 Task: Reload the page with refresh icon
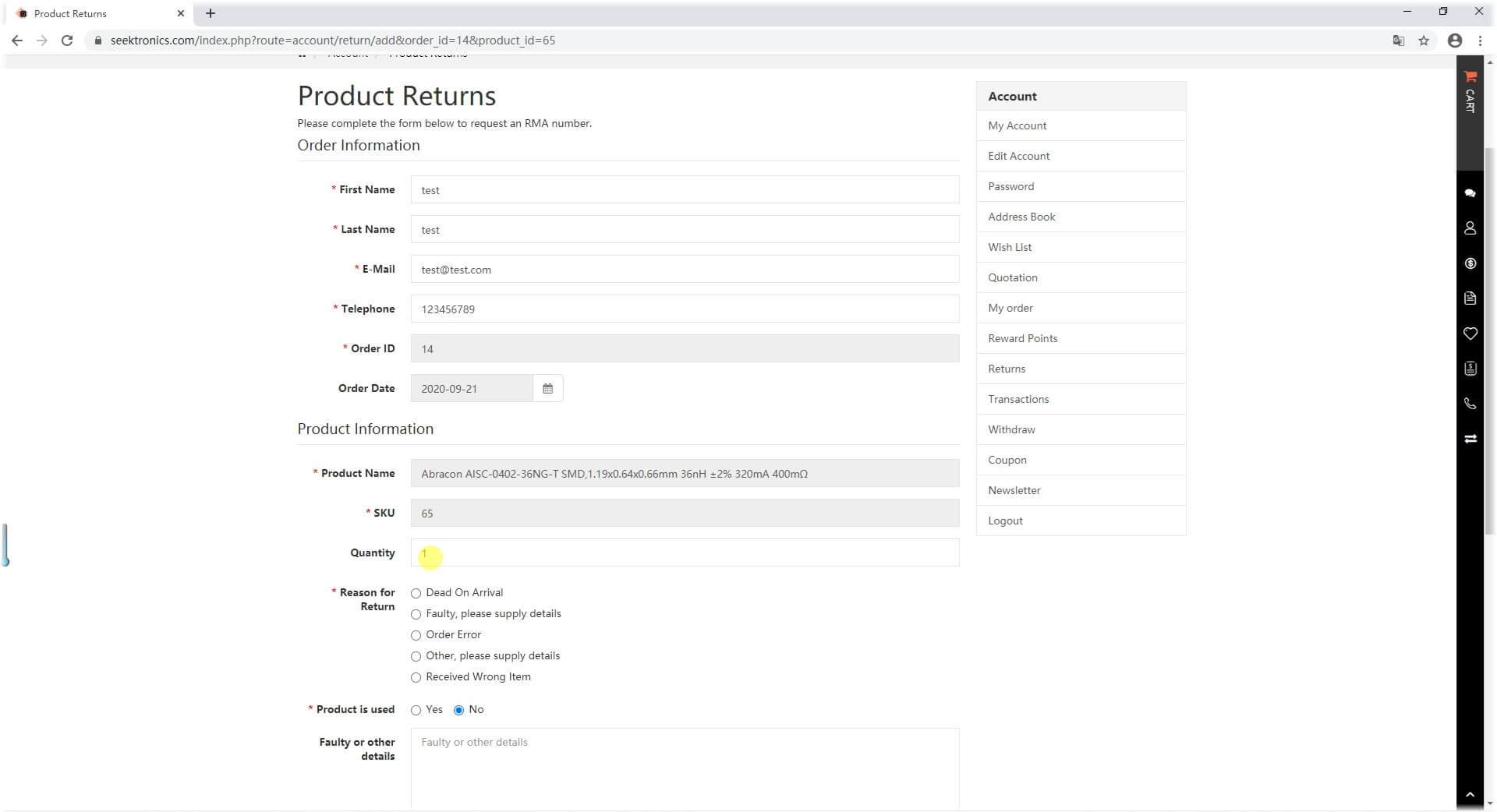coord(67,41)
